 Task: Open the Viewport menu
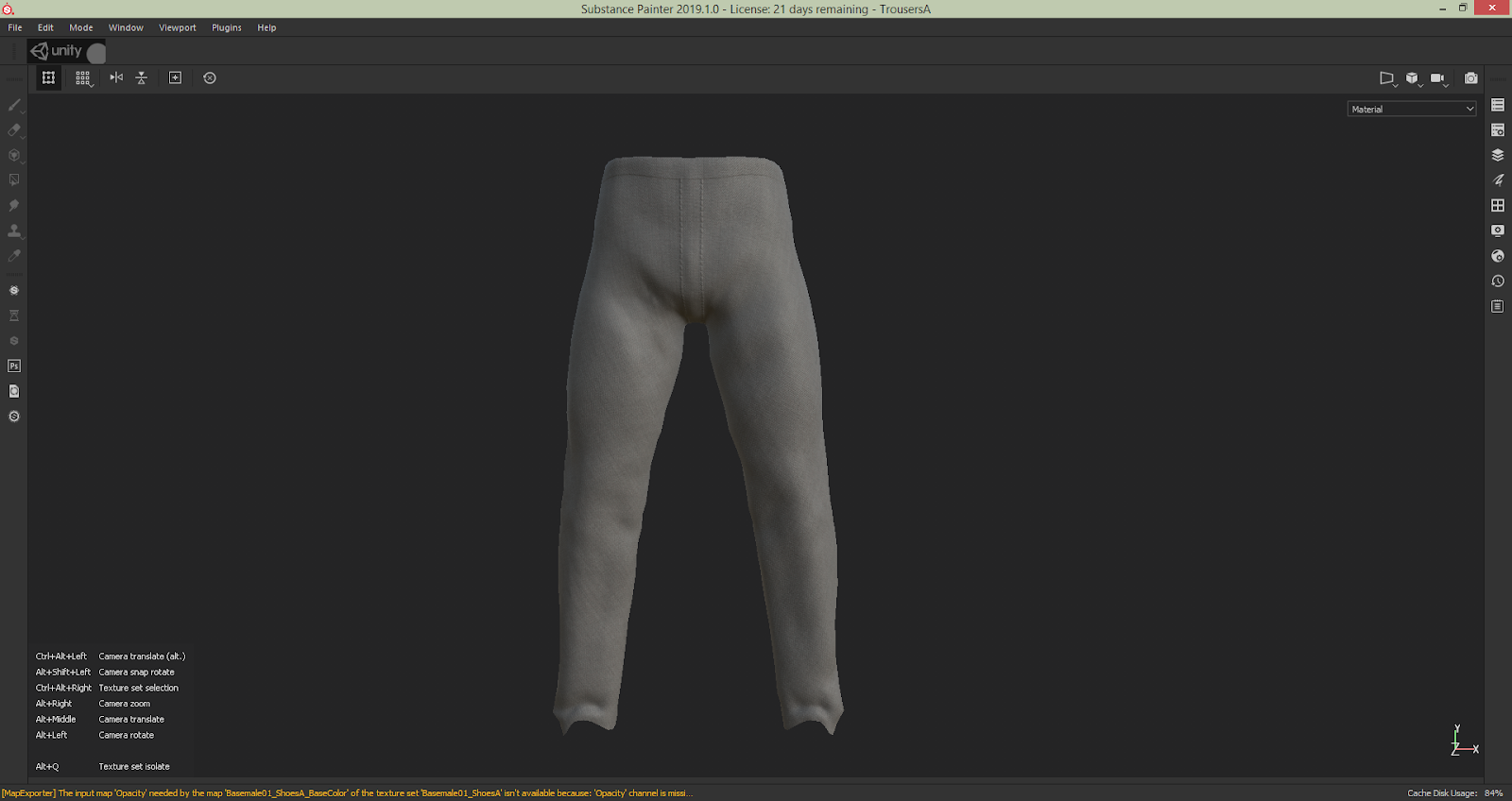178,27
